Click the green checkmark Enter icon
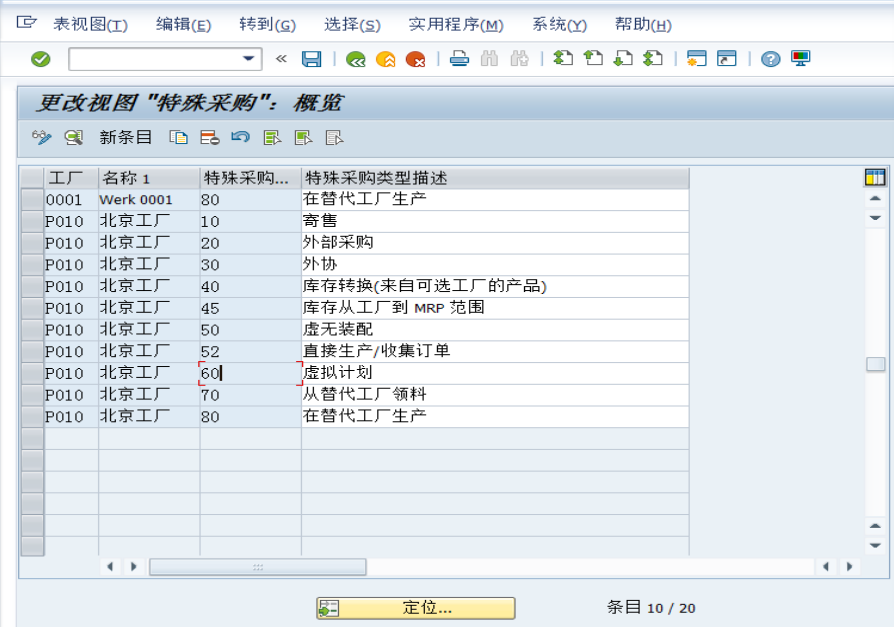894x627 pixels. (40, 59)
